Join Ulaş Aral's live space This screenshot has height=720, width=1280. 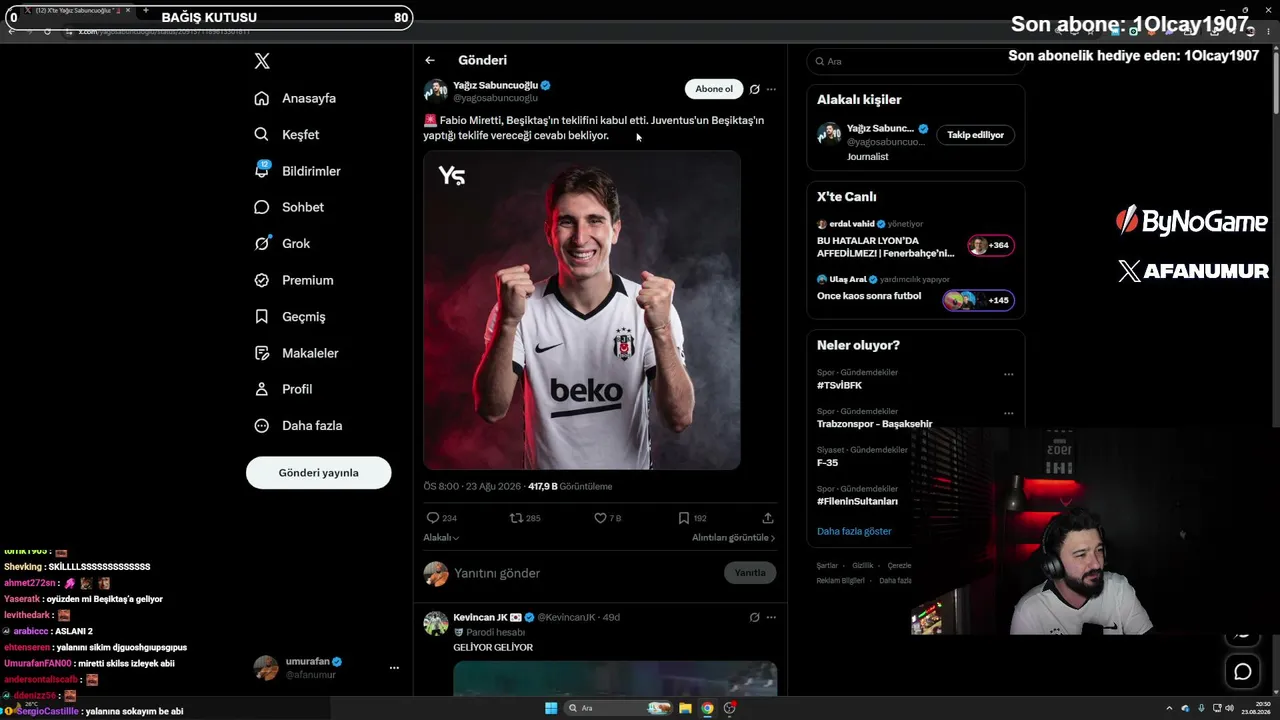(979, 300)
